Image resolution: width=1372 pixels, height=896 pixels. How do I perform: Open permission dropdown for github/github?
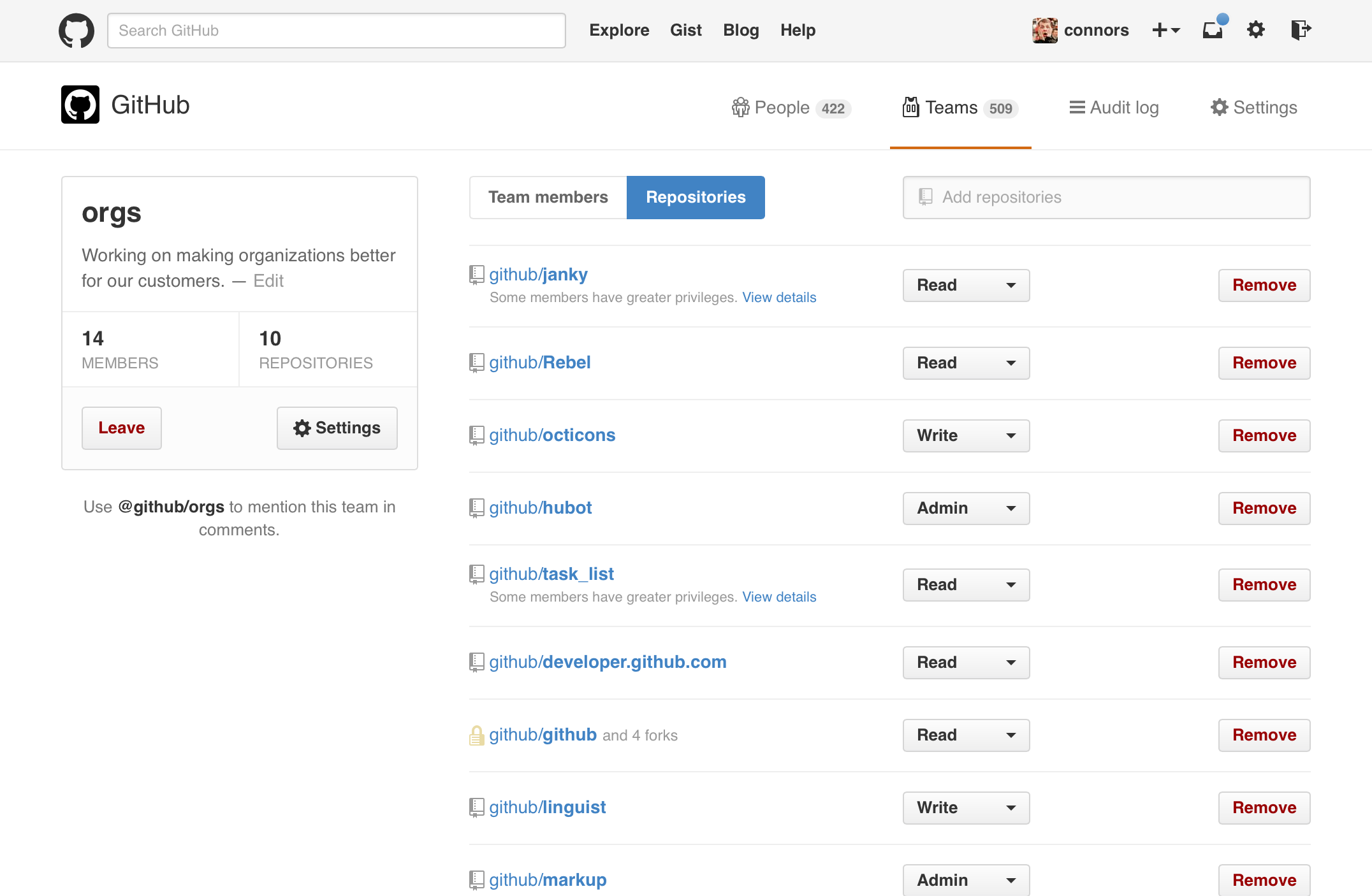(x=967, y=735)
